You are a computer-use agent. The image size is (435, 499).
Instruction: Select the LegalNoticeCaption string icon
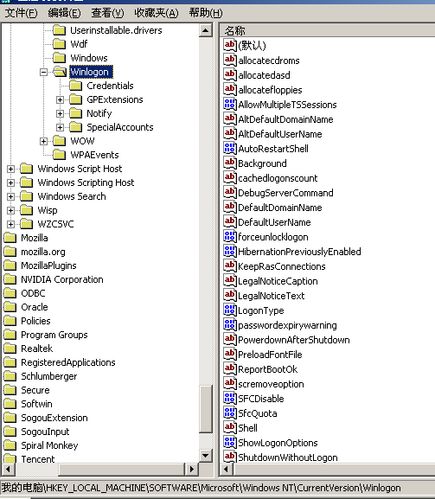pyautogui.click(x=230, y=281)
